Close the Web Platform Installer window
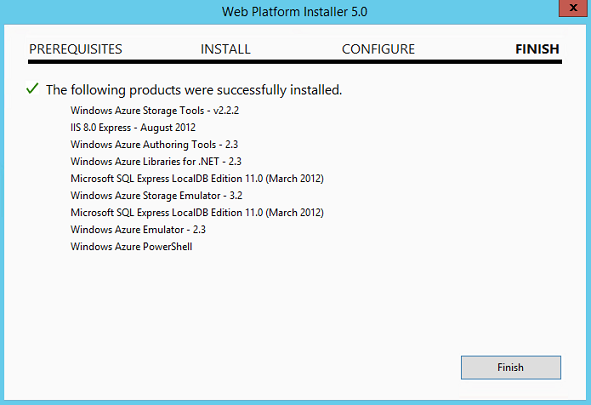This screenshot has width=591, height=405. (573, 8)
